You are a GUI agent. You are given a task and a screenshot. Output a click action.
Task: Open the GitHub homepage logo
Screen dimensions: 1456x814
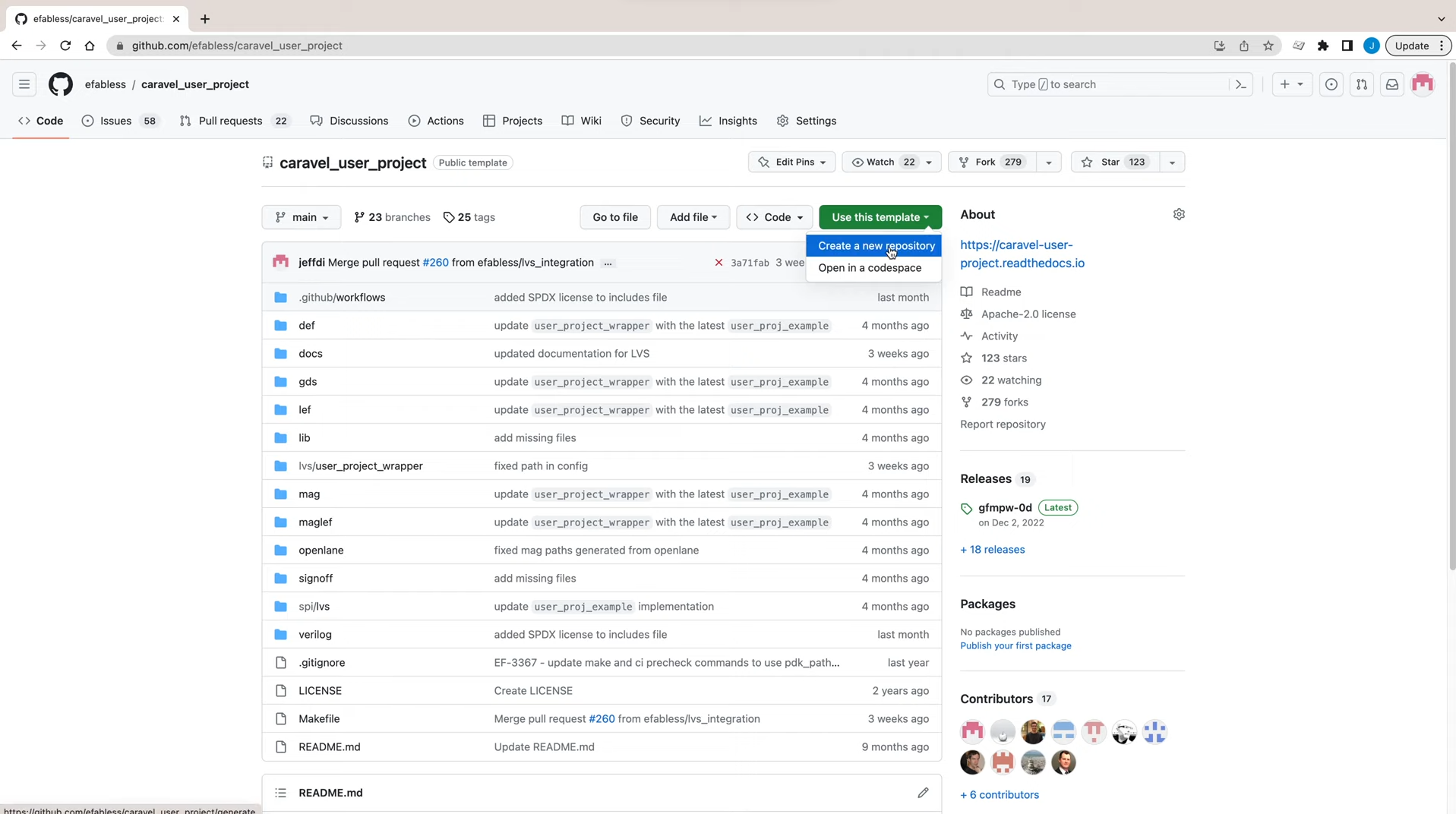[61, 84]
